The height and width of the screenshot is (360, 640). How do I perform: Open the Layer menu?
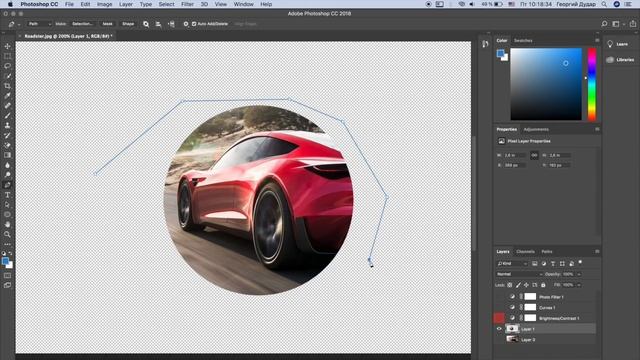point(126,4)
